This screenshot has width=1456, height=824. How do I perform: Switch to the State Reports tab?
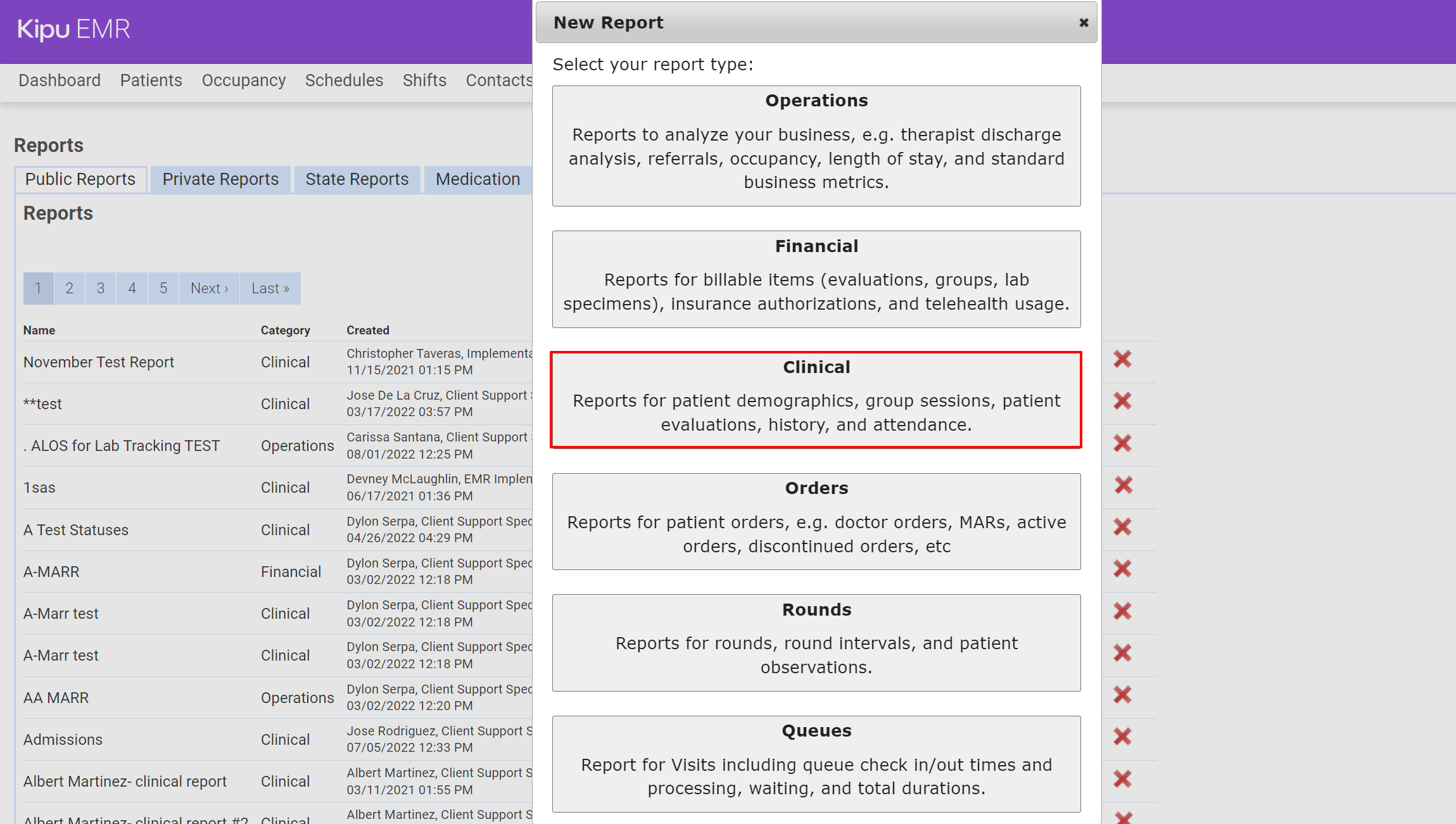click(356, 179)
